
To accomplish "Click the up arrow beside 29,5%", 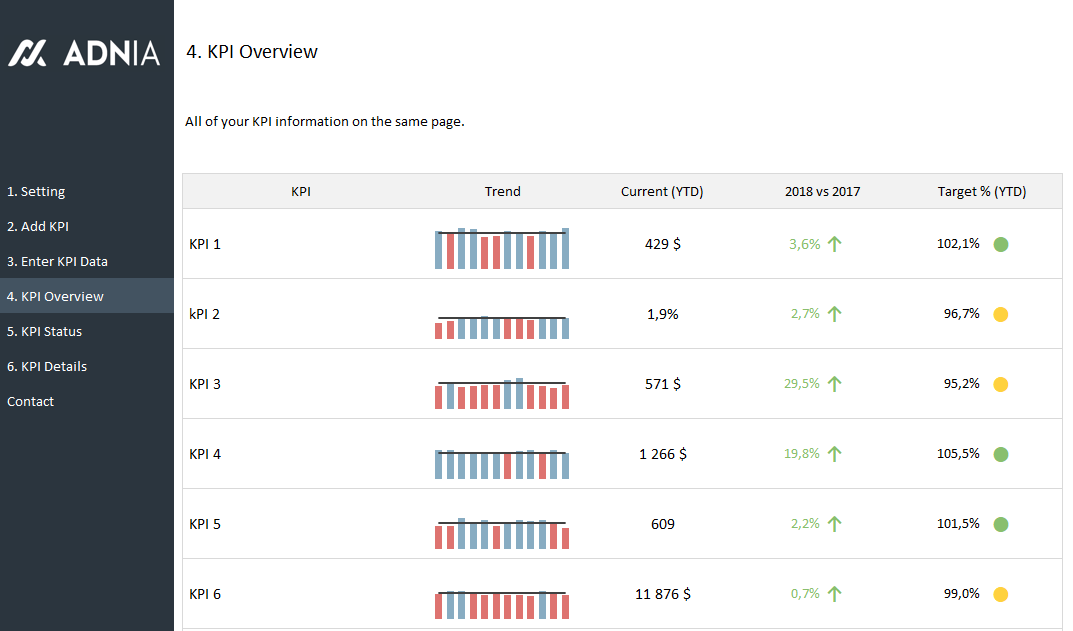I will (x=835, y=384).
